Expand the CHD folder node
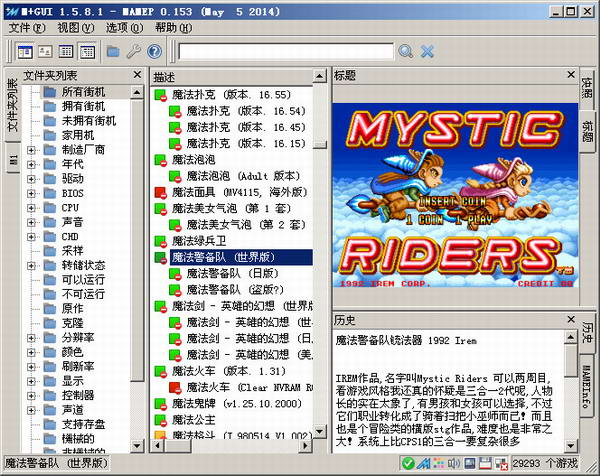 (31, 237)
